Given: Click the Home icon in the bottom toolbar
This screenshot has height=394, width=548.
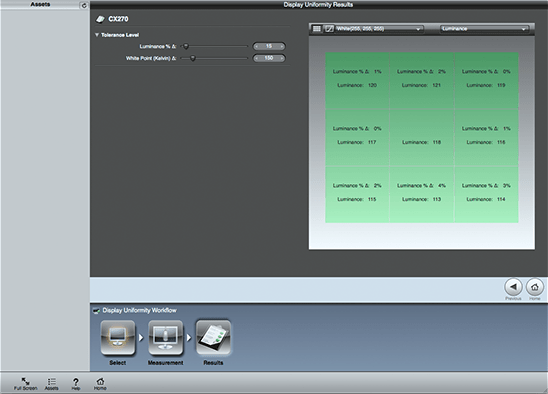Looking at the screenshot, I should pyautogui.click(x=100, y=384).
